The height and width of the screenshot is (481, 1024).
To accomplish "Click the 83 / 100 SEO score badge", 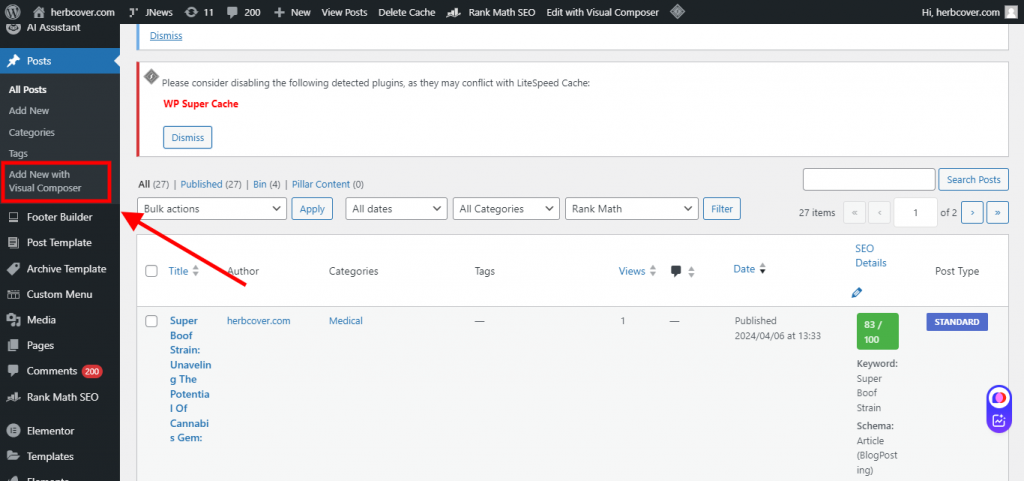I will [878, 332].
